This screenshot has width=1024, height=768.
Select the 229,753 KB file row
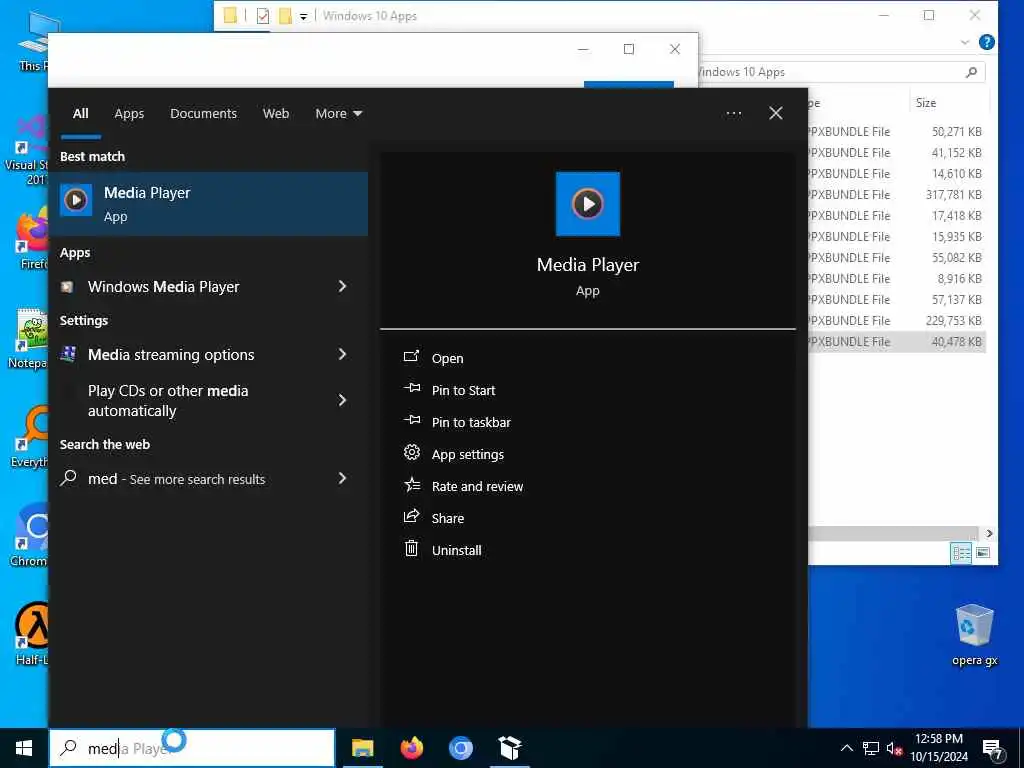(896, 321)
